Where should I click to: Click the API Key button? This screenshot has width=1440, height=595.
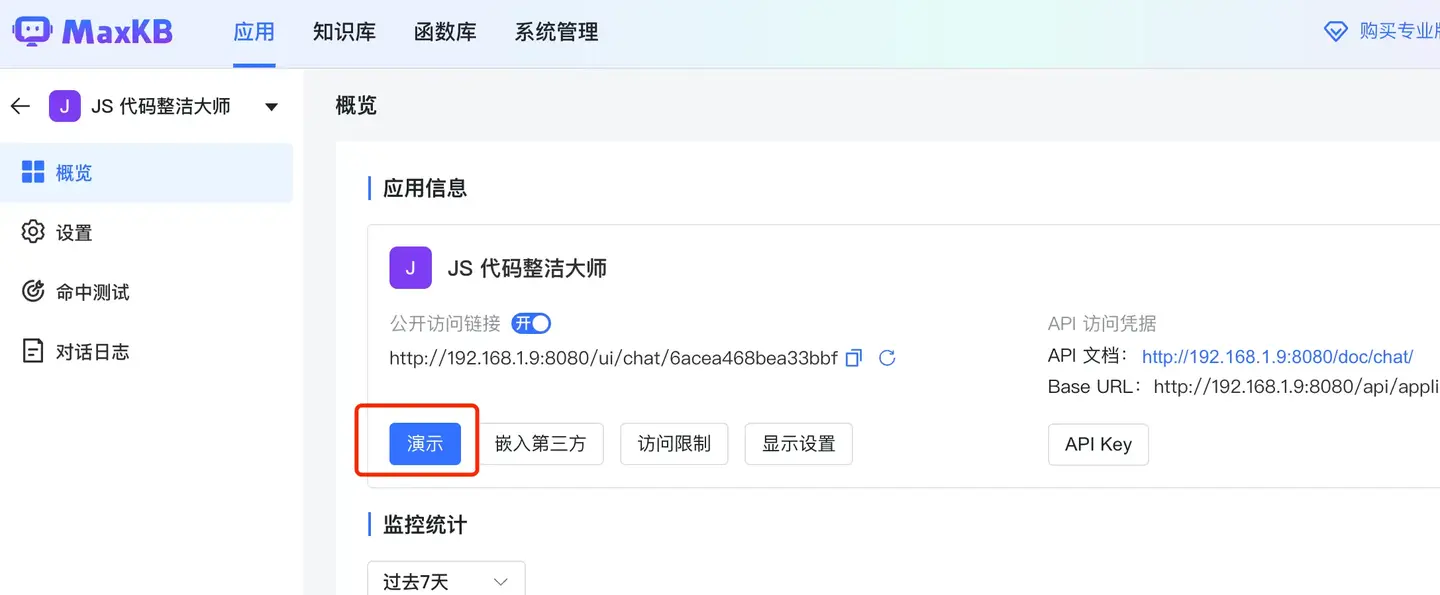(x=1098, y=443)
